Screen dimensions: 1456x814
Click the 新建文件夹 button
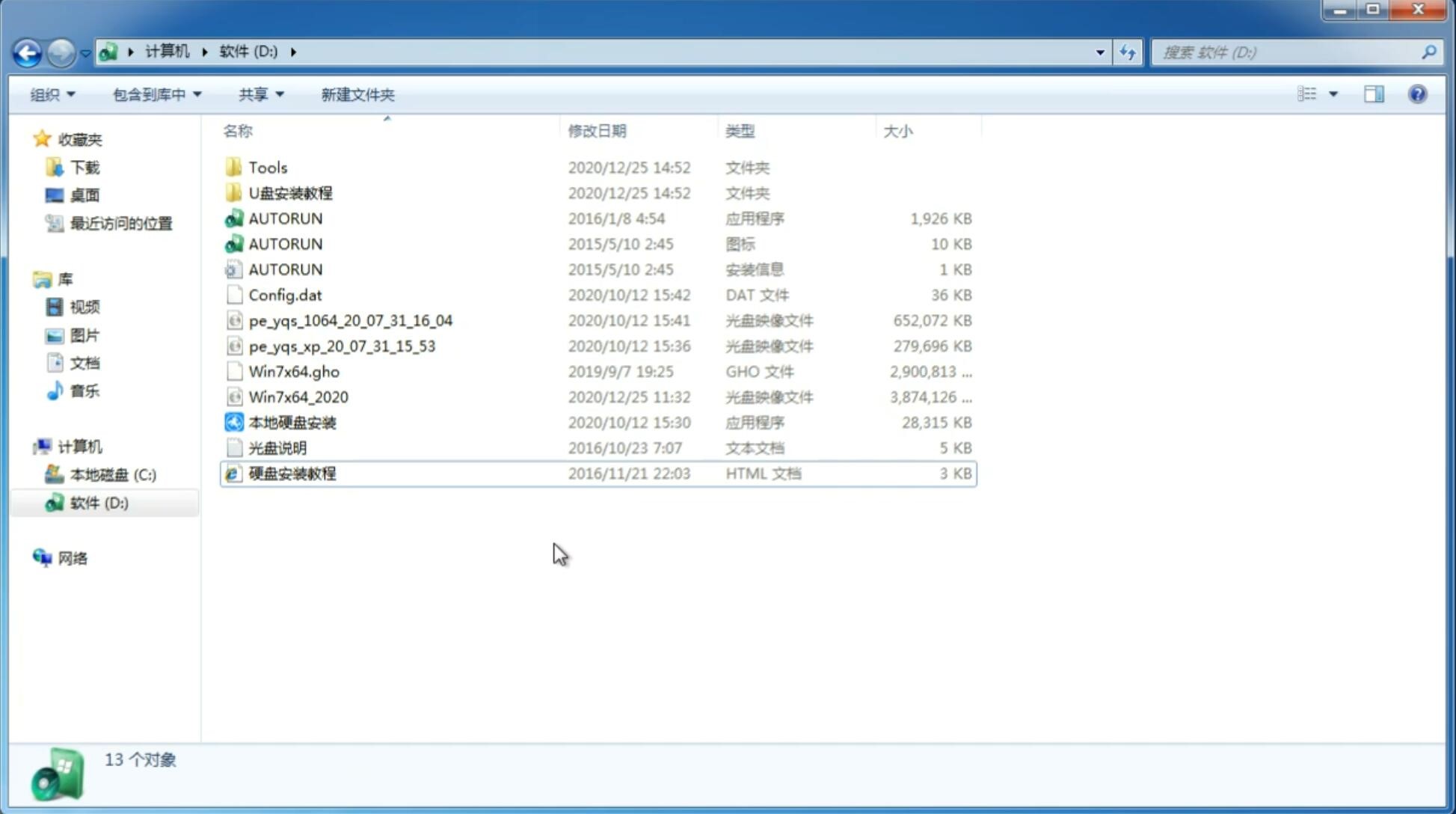(357, 94)
